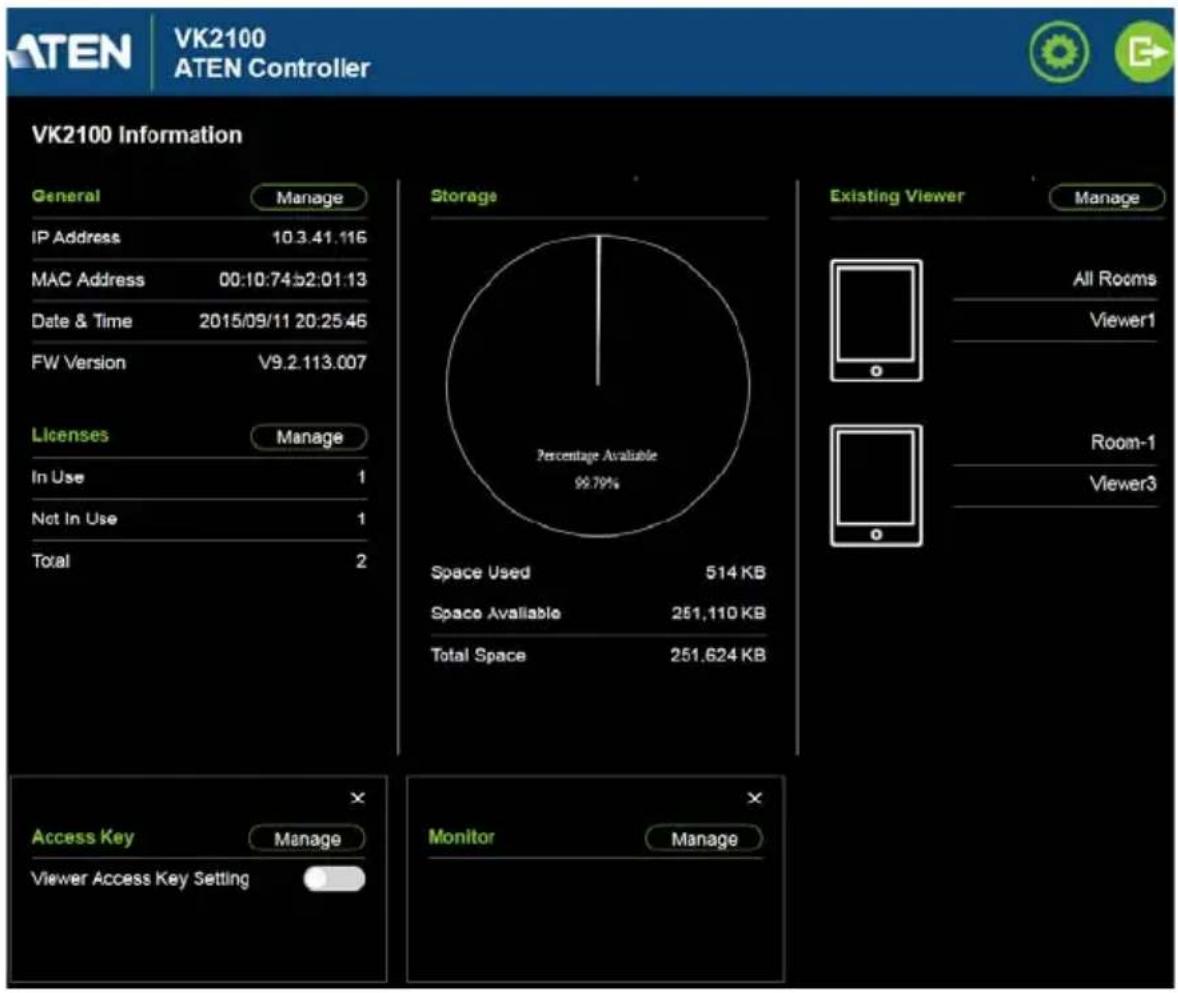Click the Licenses section heading
1178x993 pixels.
[70, 436]
